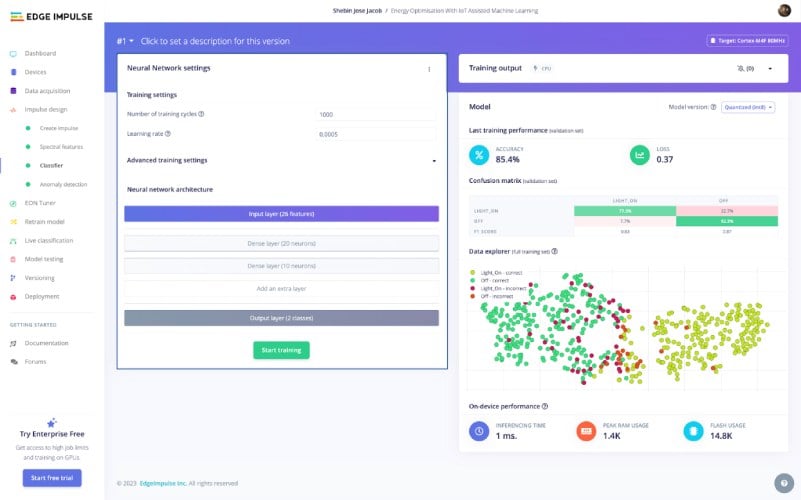
Task: Open Anomaly detection menu item
Action: [x=63, y=184]
